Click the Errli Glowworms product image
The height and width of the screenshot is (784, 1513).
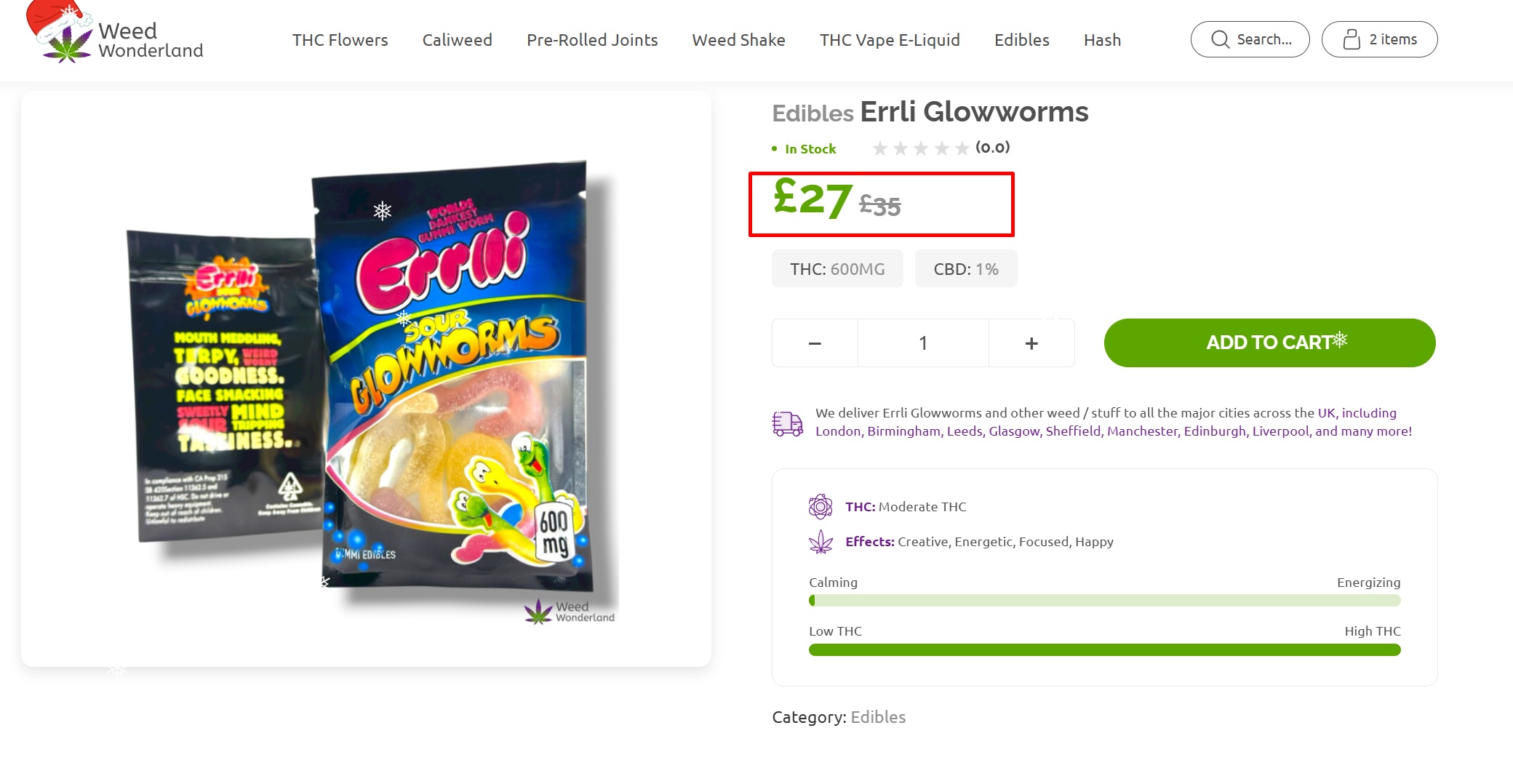coord(367,380)
